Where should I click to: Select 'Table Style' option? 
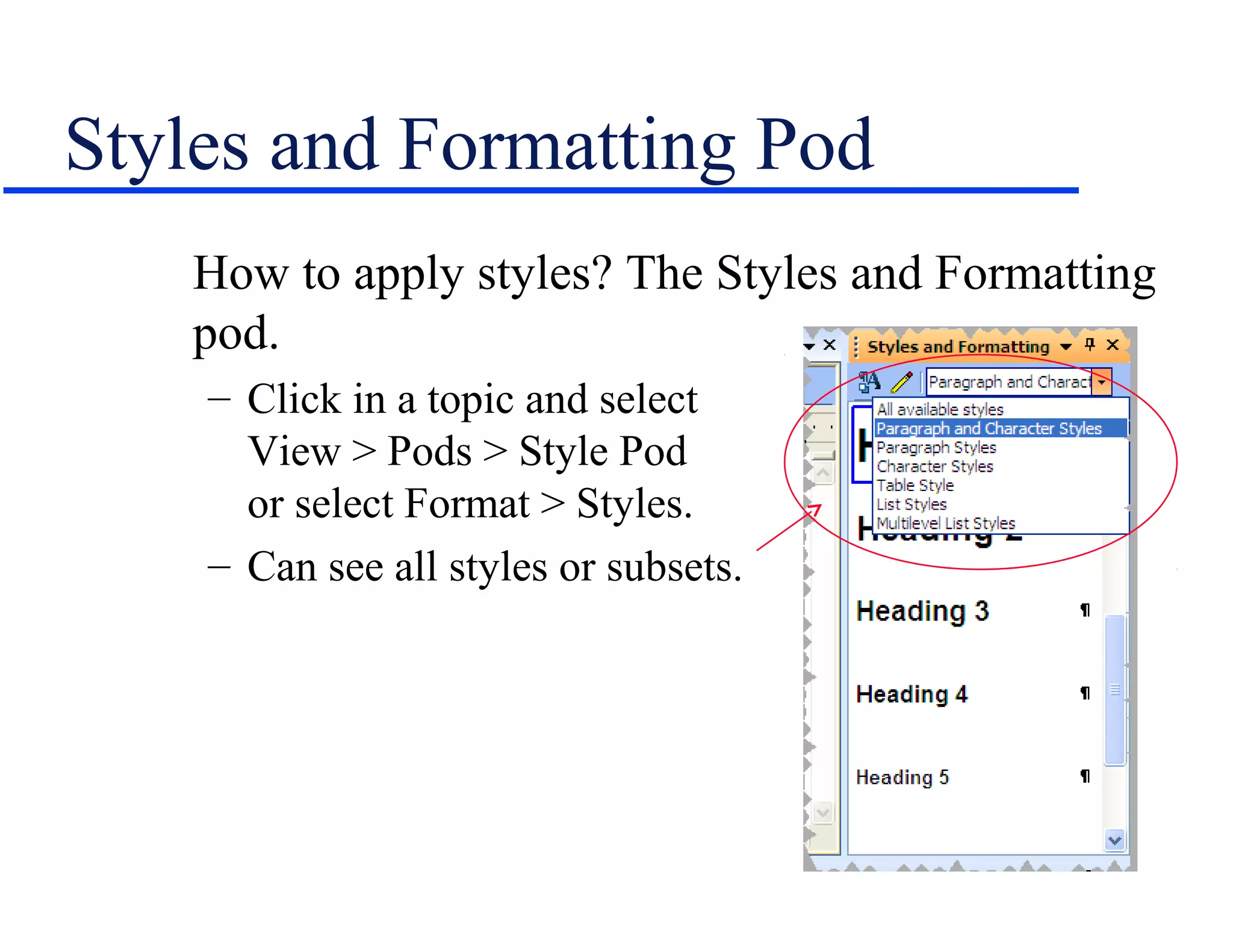pyautogui.click(x=915, y=485)
